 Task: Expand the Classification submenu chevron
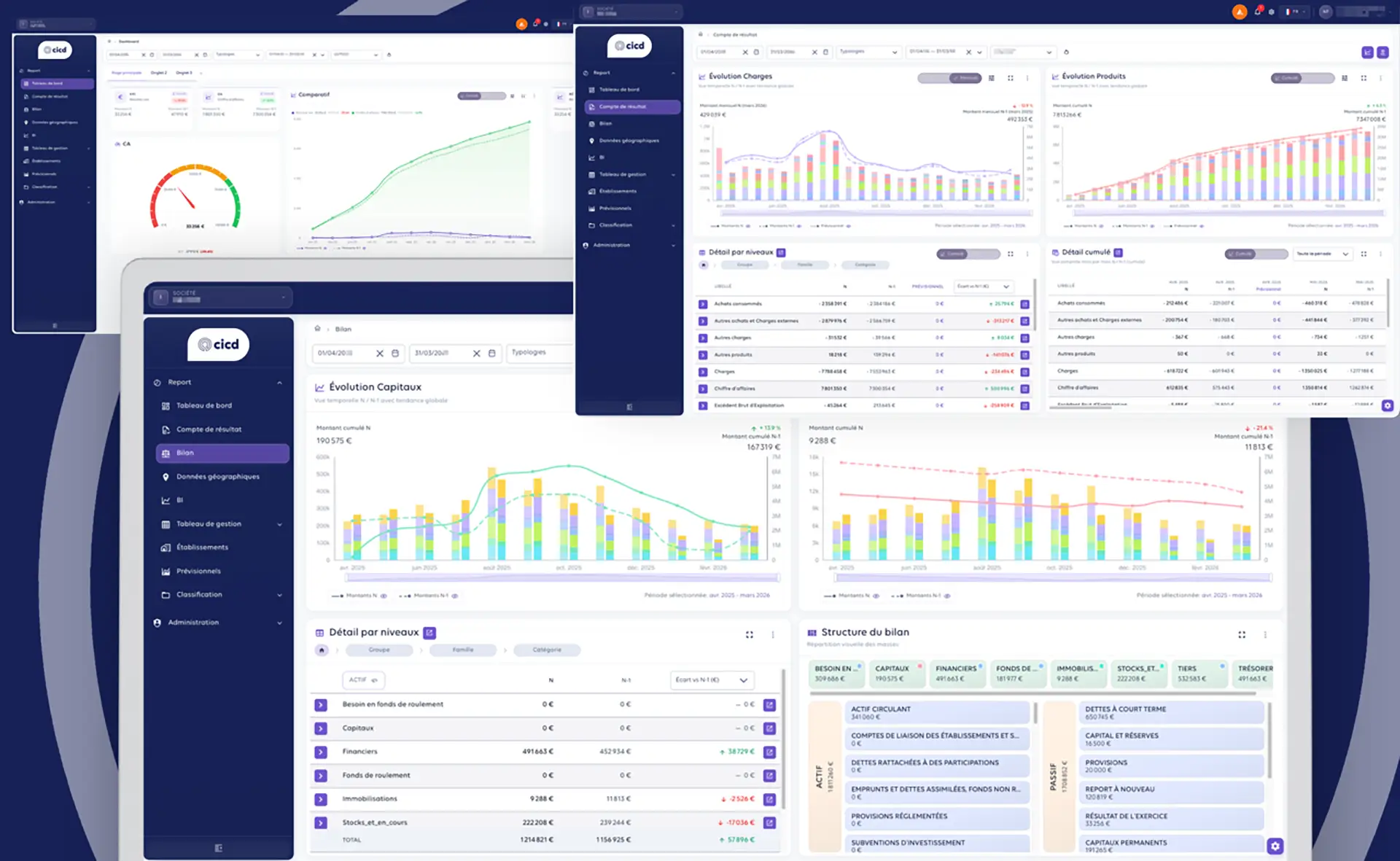pyautogui.click(x=280, y=595)
